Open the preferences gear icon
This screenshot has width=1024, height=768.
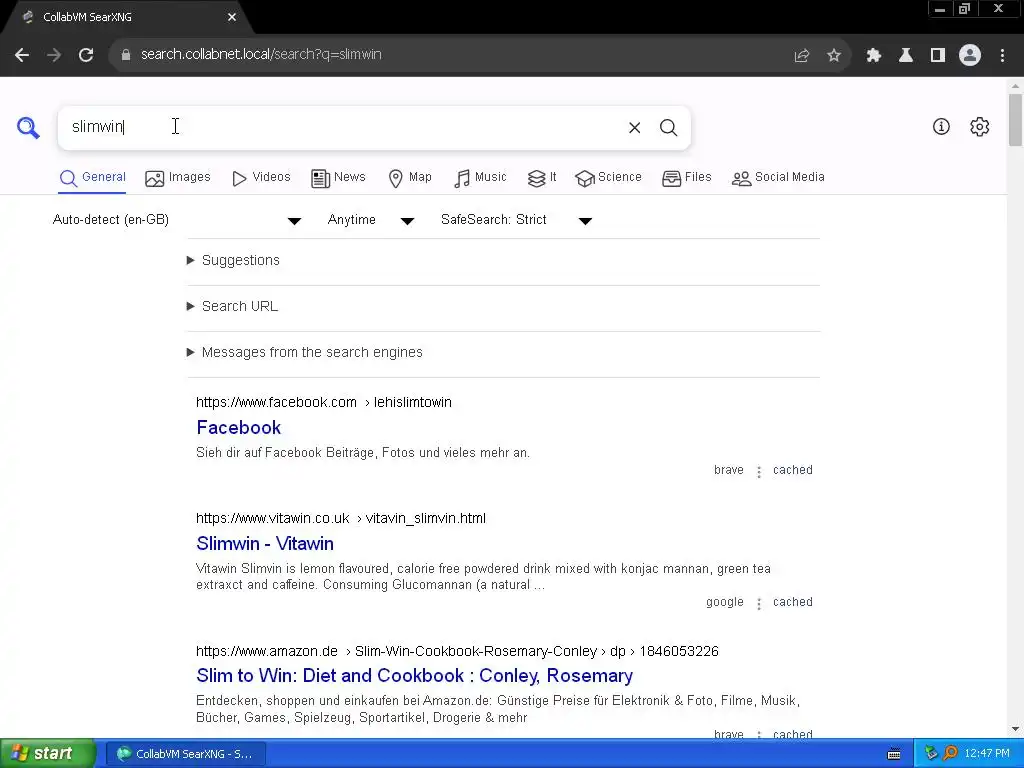[x=980, y=127]
